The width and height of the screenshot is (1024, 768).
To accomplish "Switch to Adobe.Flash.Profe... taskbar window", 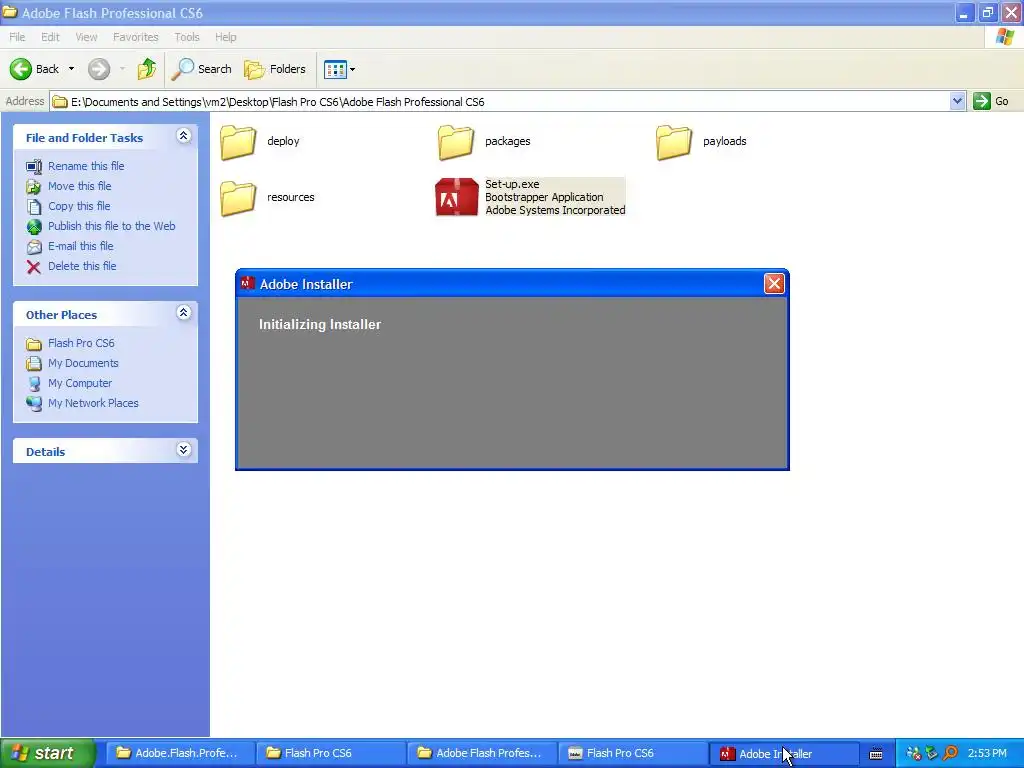I will click(x=178, y=753).
